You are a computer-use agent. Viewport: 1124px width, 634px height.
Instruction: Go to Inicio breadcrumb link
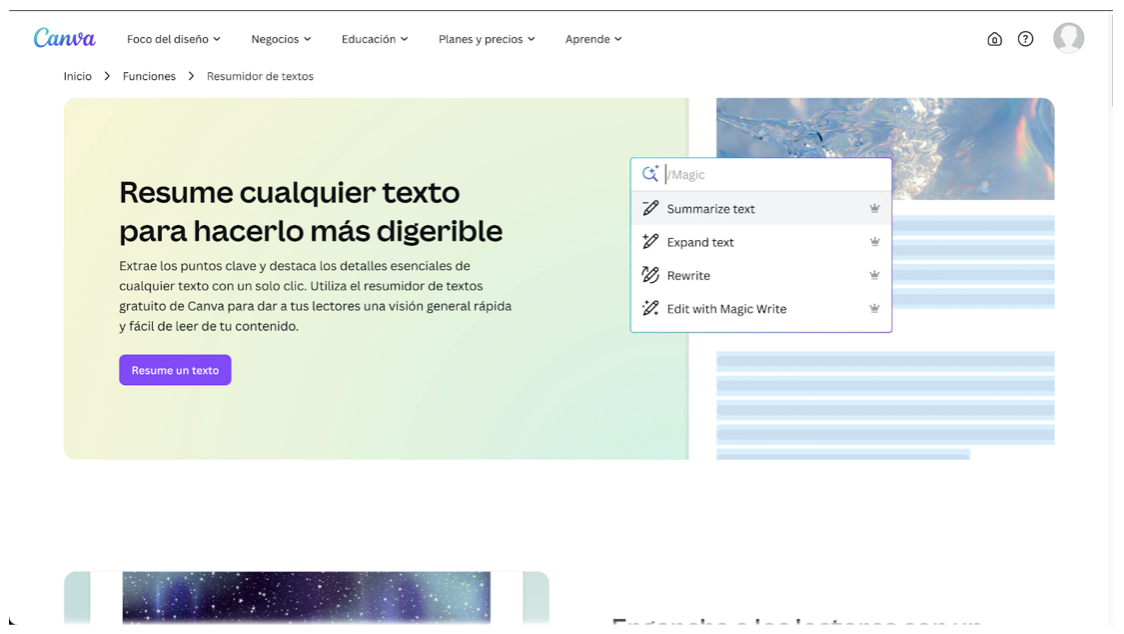[78, 76]
